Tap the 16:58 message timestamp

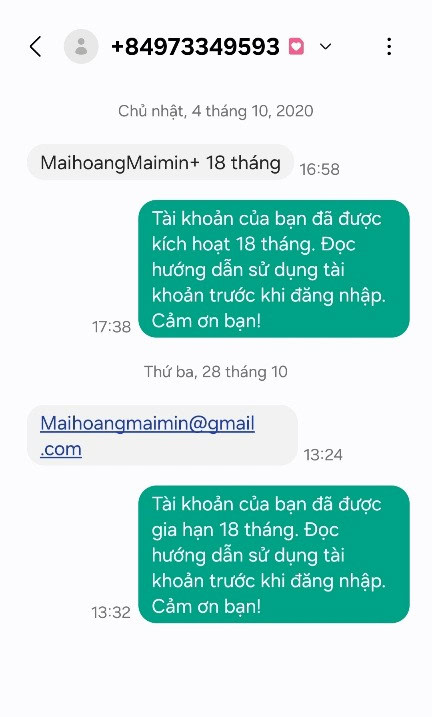click(320, 169)
